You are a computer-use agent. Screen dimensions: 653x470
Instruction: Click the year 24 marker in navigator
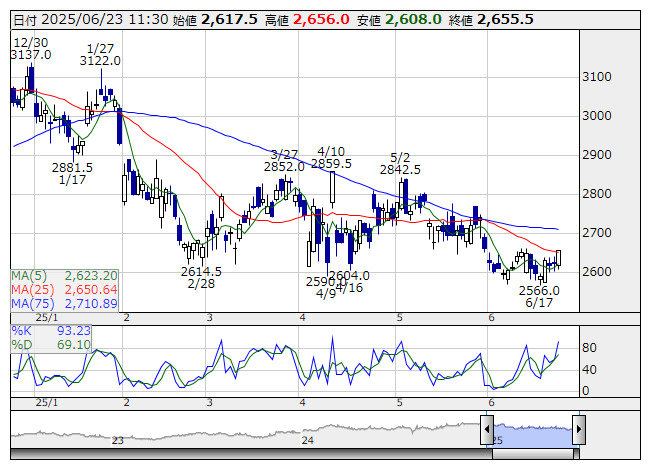click(308, 439)
